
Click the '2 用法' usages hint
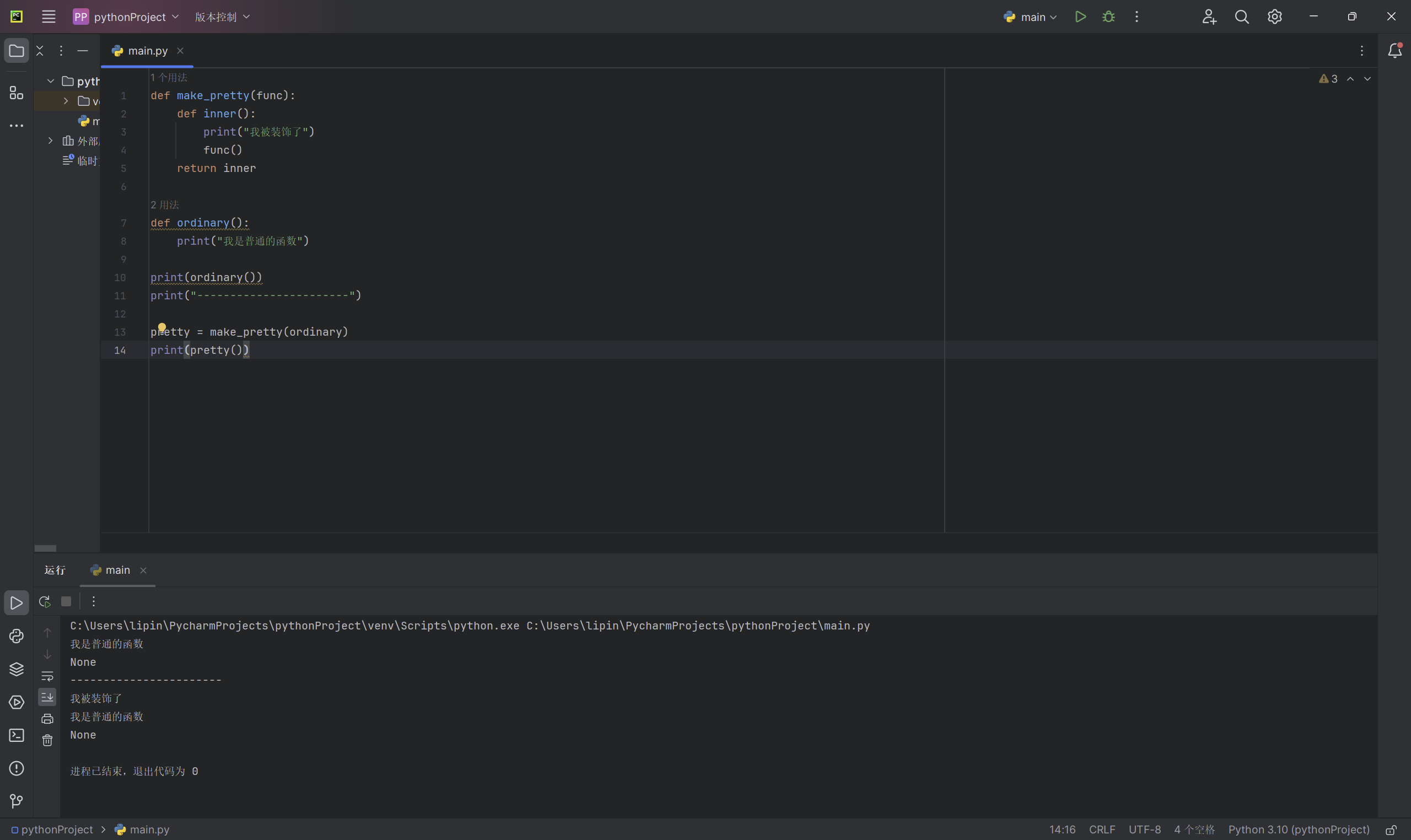[165, 204]
